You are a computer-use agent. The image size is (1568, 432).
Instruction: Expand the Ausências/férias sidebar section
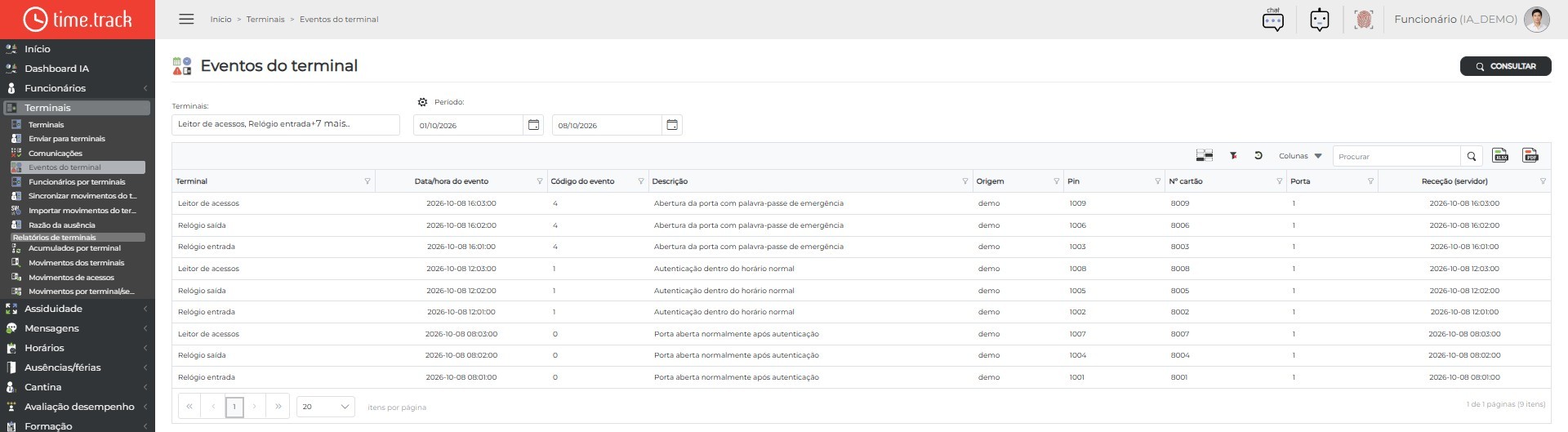[78, 367]
